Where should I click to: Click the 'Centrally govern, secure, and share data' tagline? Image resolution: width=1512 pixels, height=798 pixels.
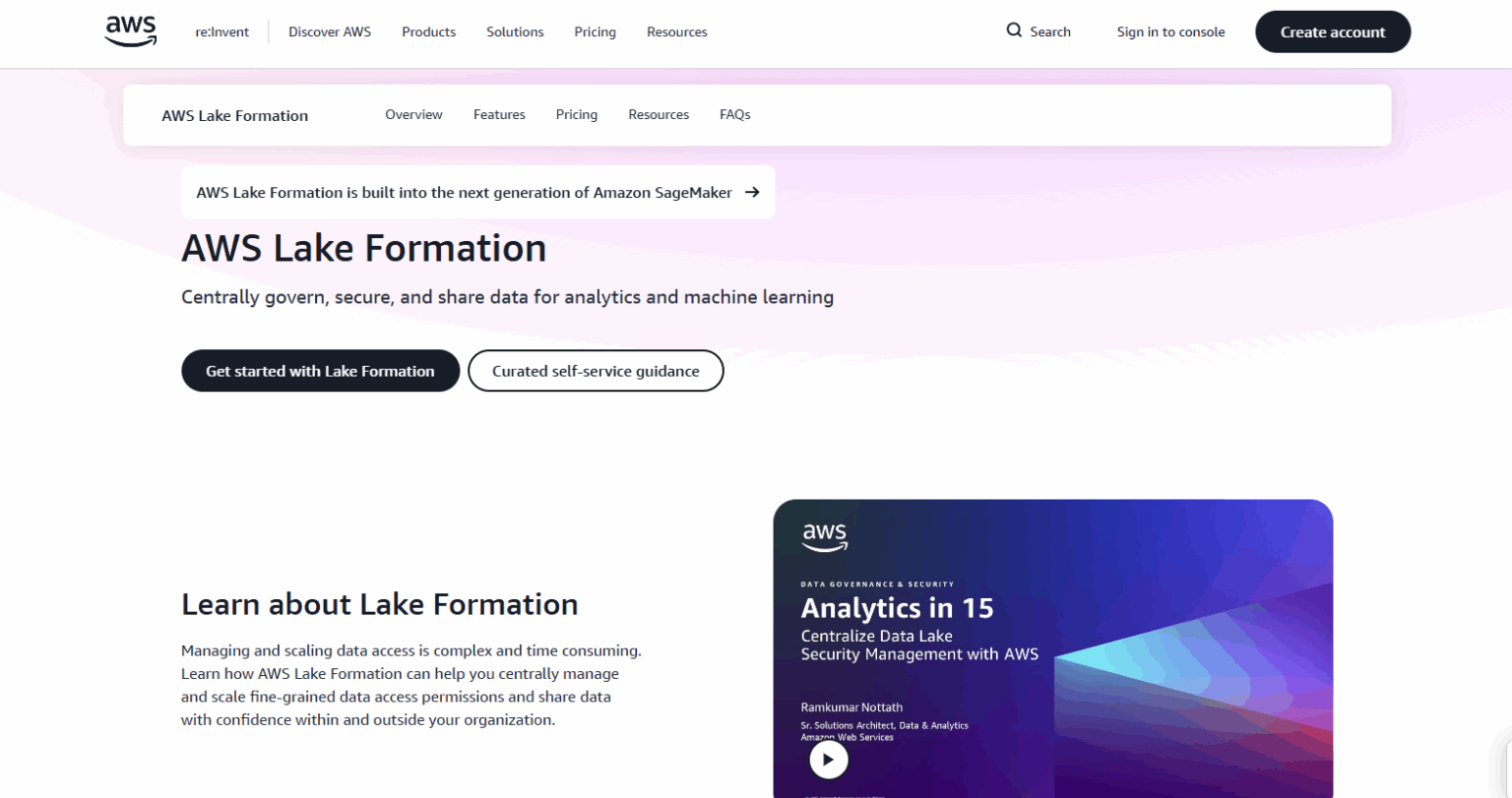tap(508, 297)
